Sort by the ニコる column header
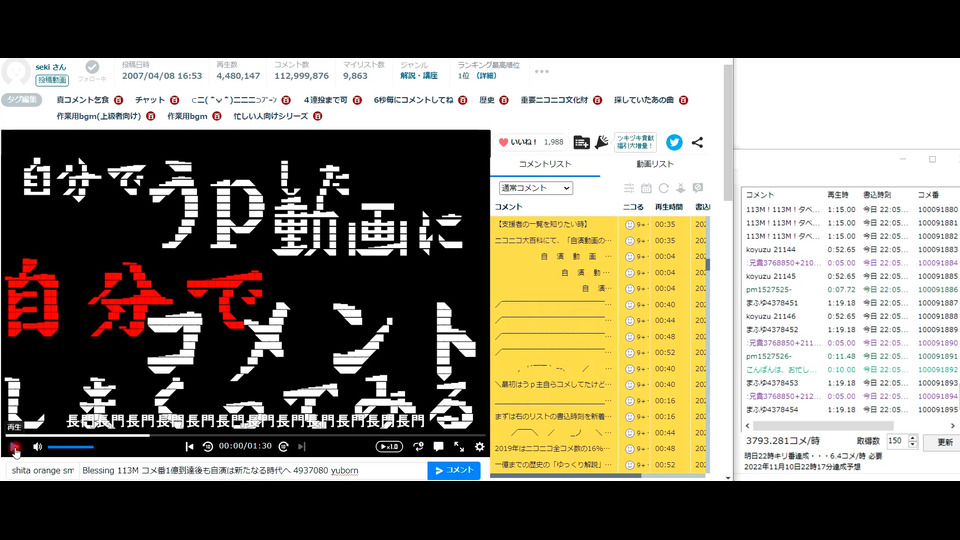The width and height of the screenshot is (960, 540). click(633, 207)
